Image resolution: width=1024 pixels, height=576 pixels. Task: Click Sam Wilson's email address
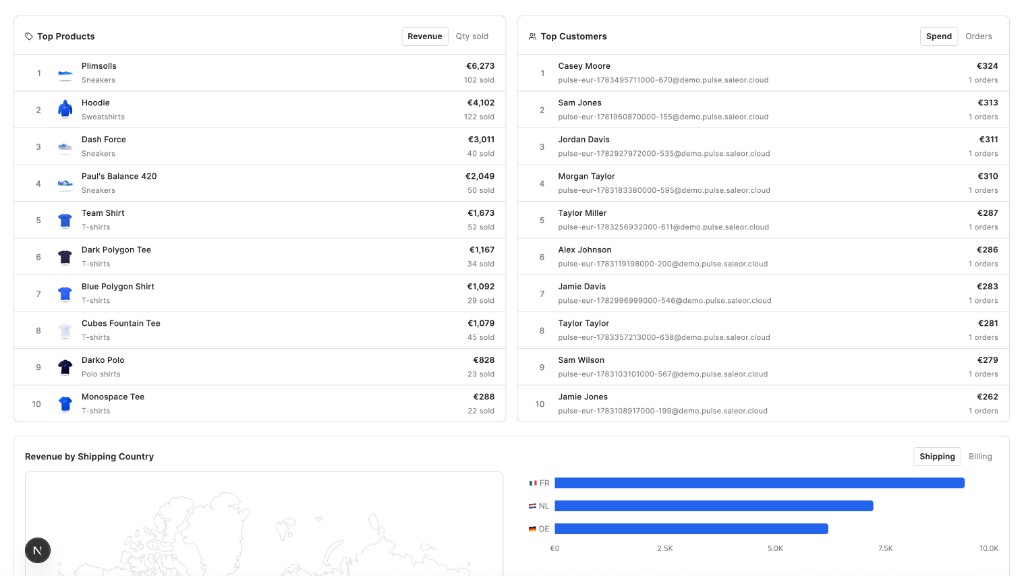pos(663,374)
